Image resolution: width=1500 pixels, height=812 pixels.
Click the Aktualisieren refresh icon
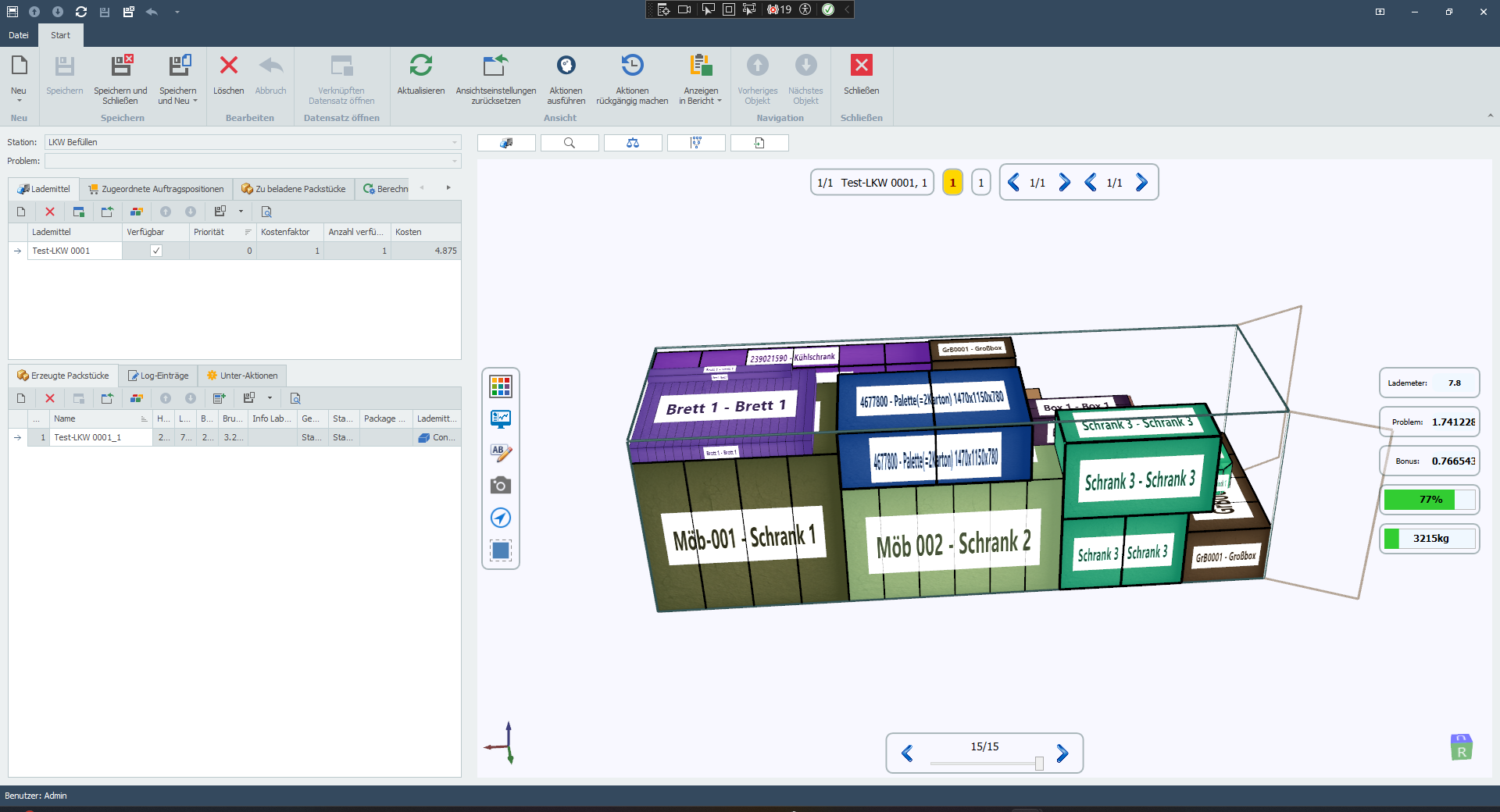420,66
